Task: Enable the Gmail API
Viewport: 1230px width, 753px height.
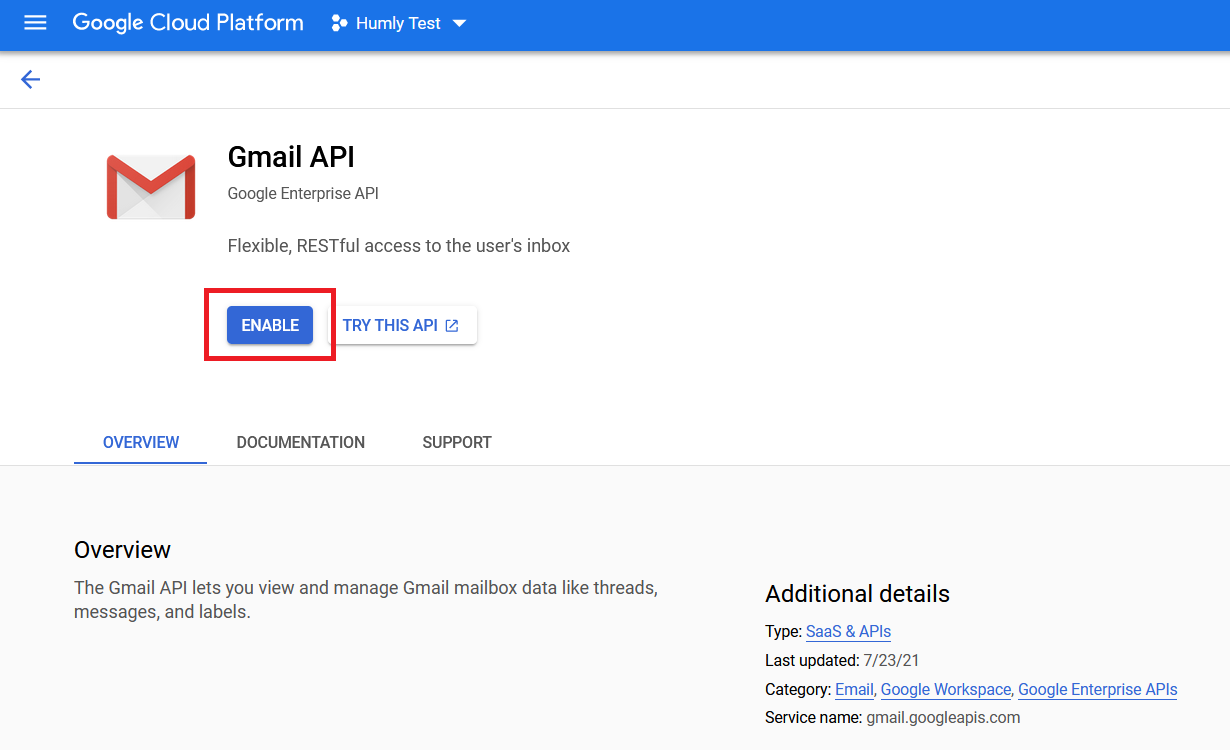Action: pos(269,324)
